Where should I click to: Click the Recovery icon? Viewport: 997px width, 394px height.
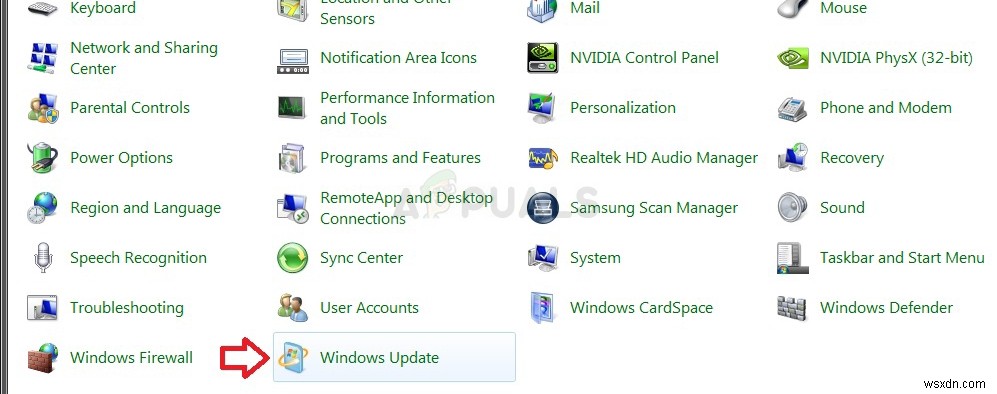793,158
